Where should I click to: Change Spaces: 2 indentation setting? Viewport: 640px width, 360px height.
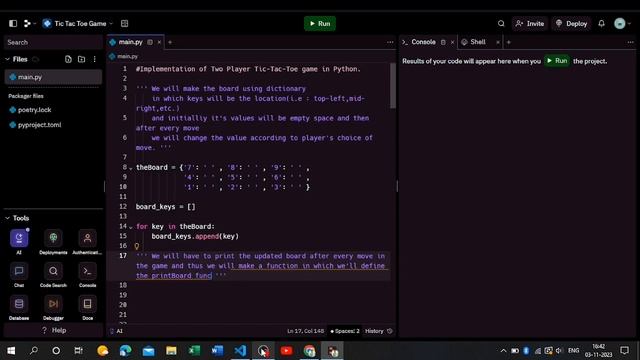[x=344, y=331]
